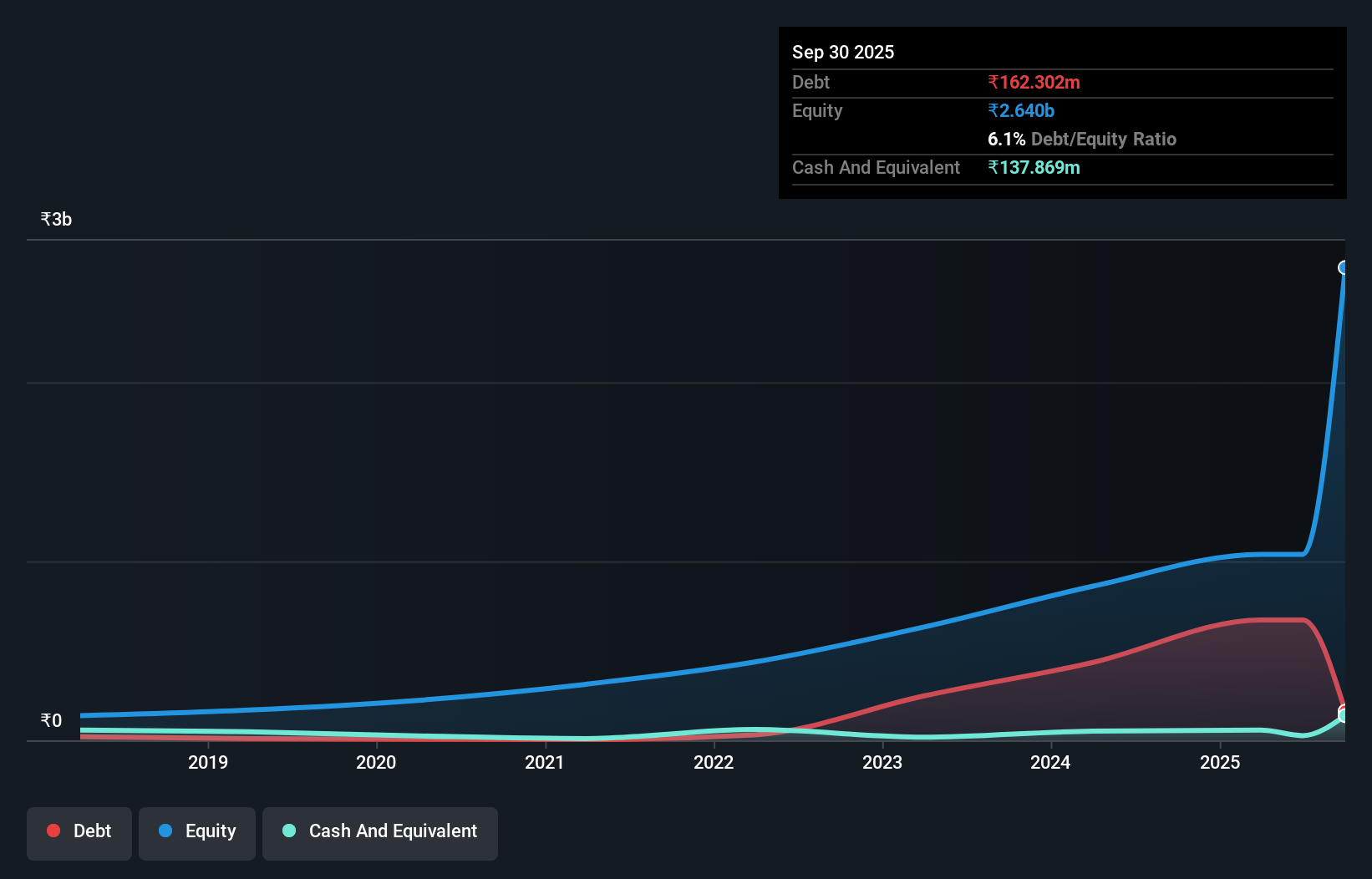Toggle visibility of the Debt series
The image size is (1372, 879).
coord(79,832)
